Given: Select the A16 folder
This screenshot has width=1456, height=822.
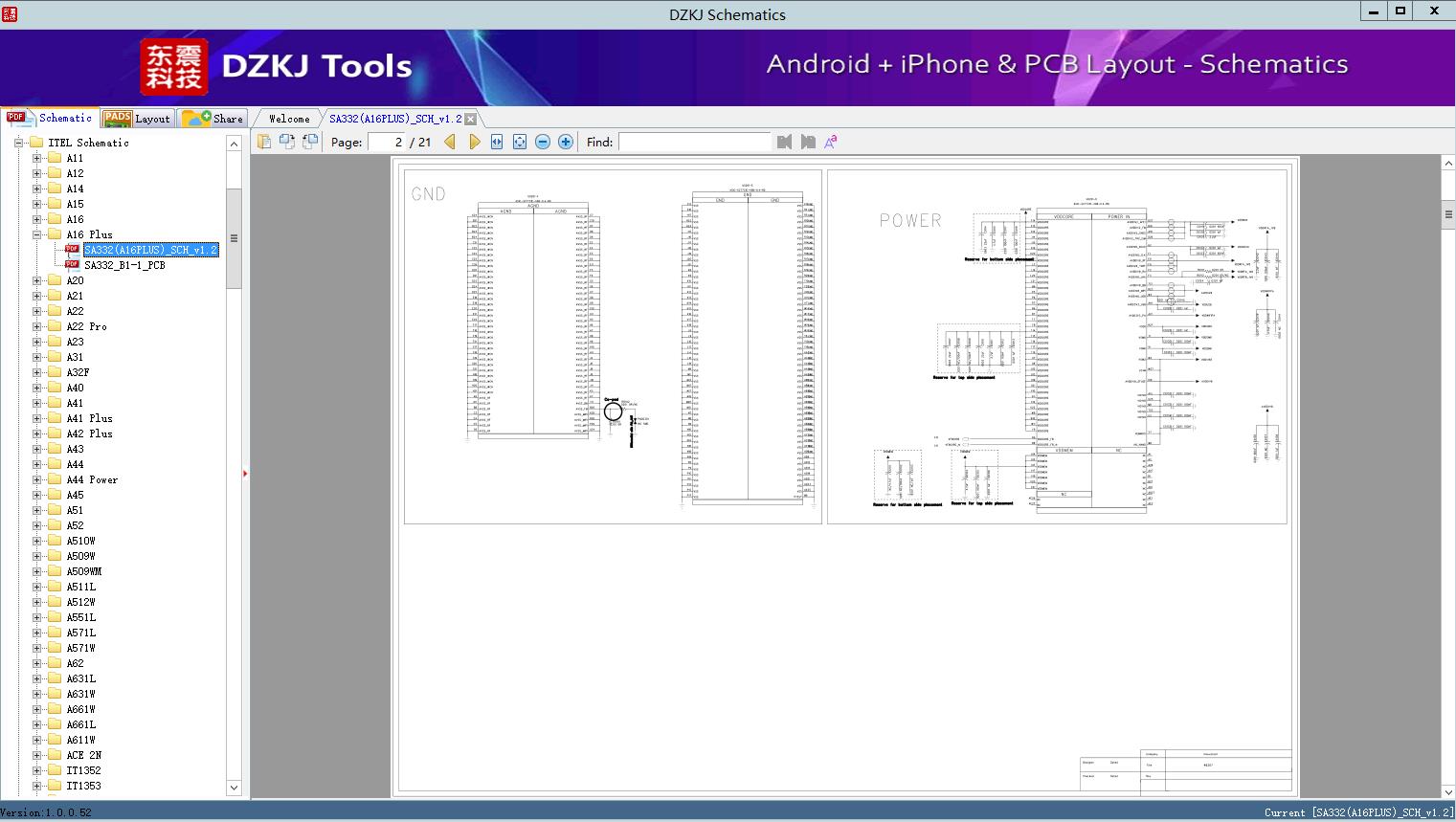Looking at the screenshot, I should (75, 219).
